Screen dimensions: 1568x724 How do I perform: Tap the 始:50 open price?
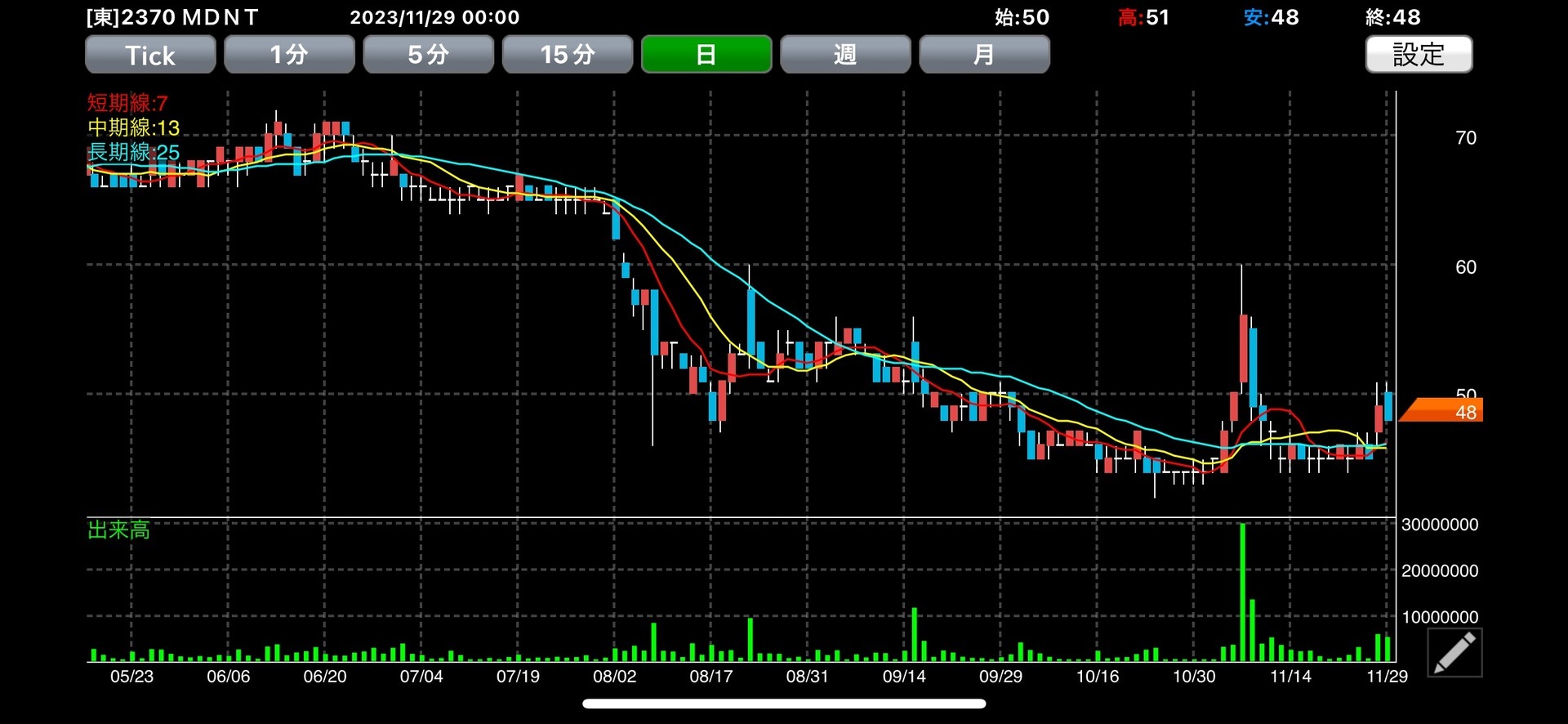(x=1022, y=17)
